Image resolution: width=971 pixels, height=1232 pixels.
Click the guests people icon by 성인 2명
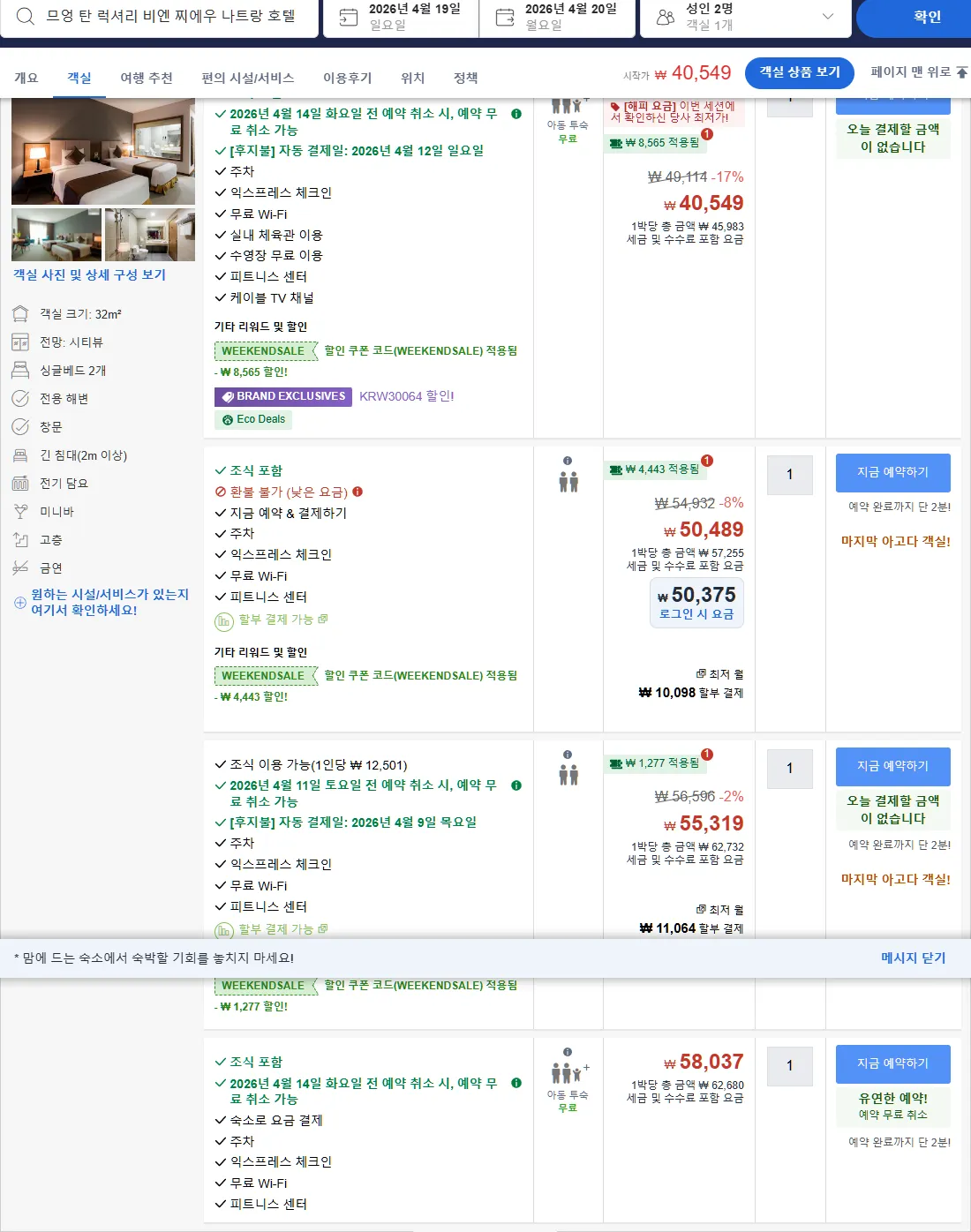(x=666, y=17)
